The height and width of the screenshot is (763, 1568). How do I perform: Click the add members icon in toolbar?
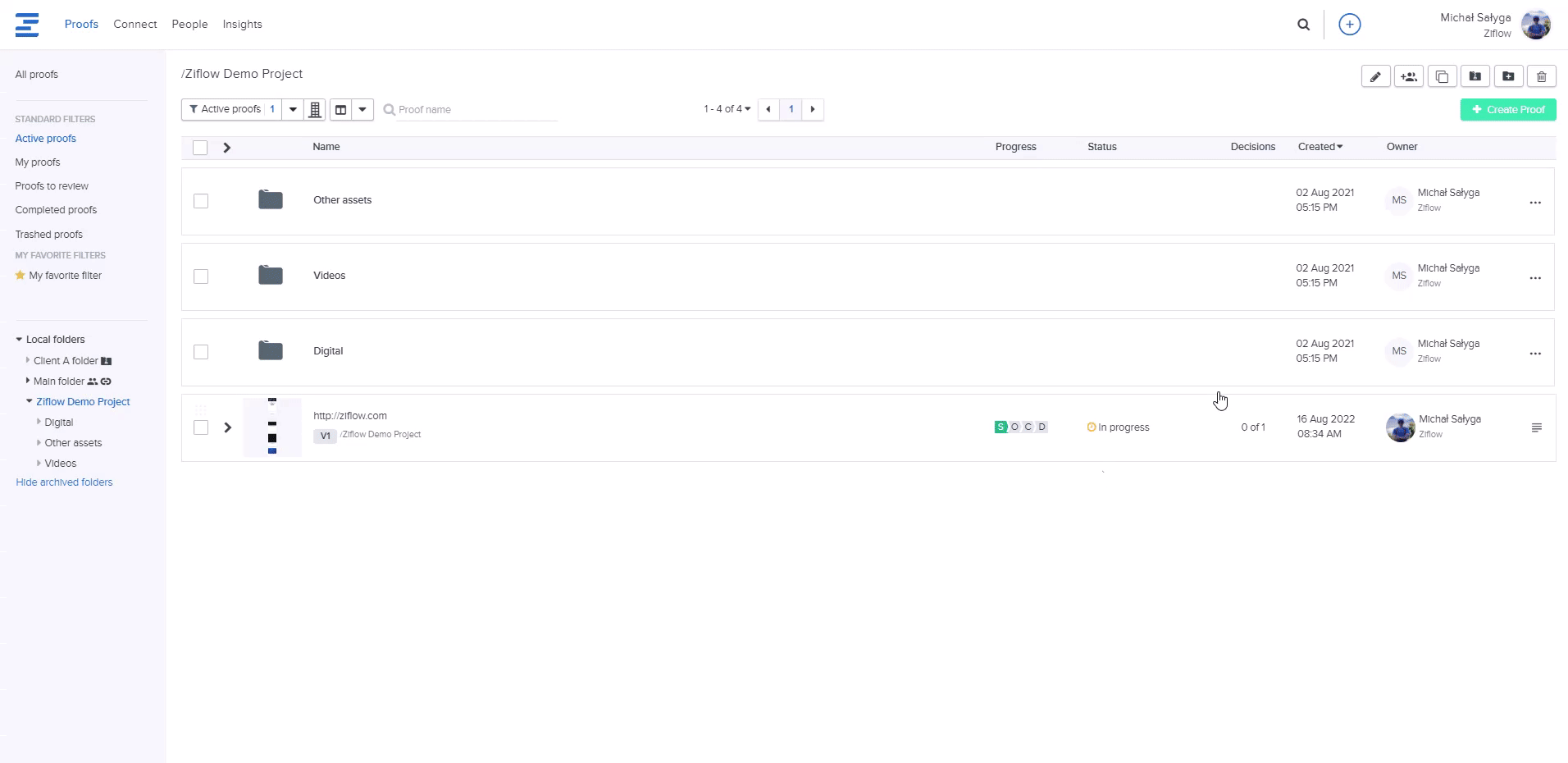point(1409,76)
